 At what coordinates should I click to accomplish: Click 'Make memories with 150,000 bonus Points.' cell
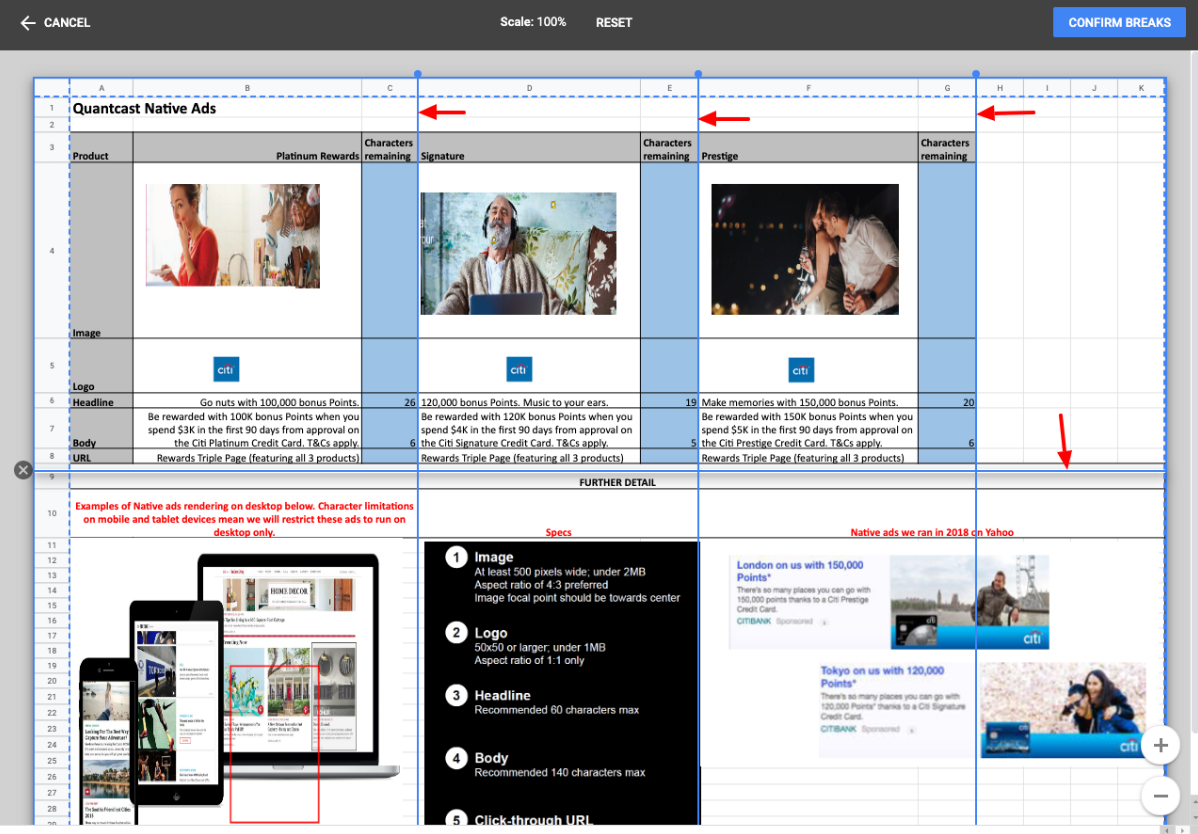pos(808,402)
